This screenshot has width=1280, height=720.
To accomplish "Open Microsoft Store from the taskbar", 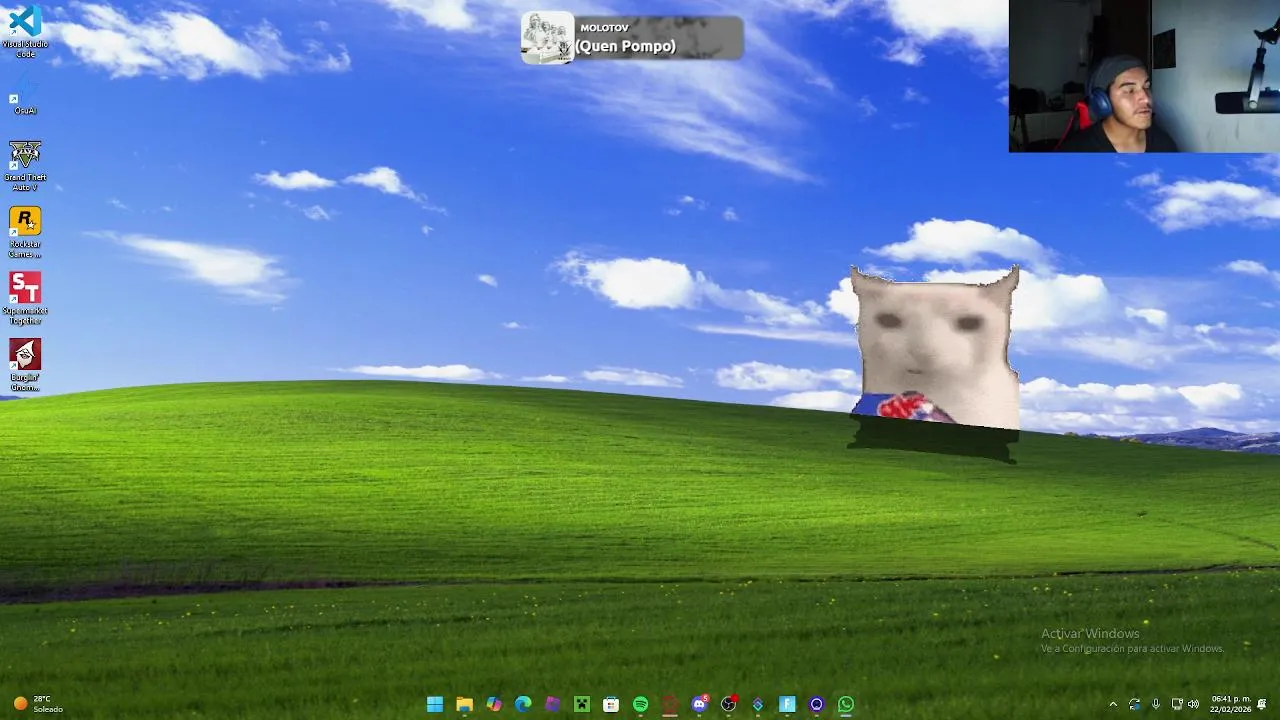I will (611, 704).
